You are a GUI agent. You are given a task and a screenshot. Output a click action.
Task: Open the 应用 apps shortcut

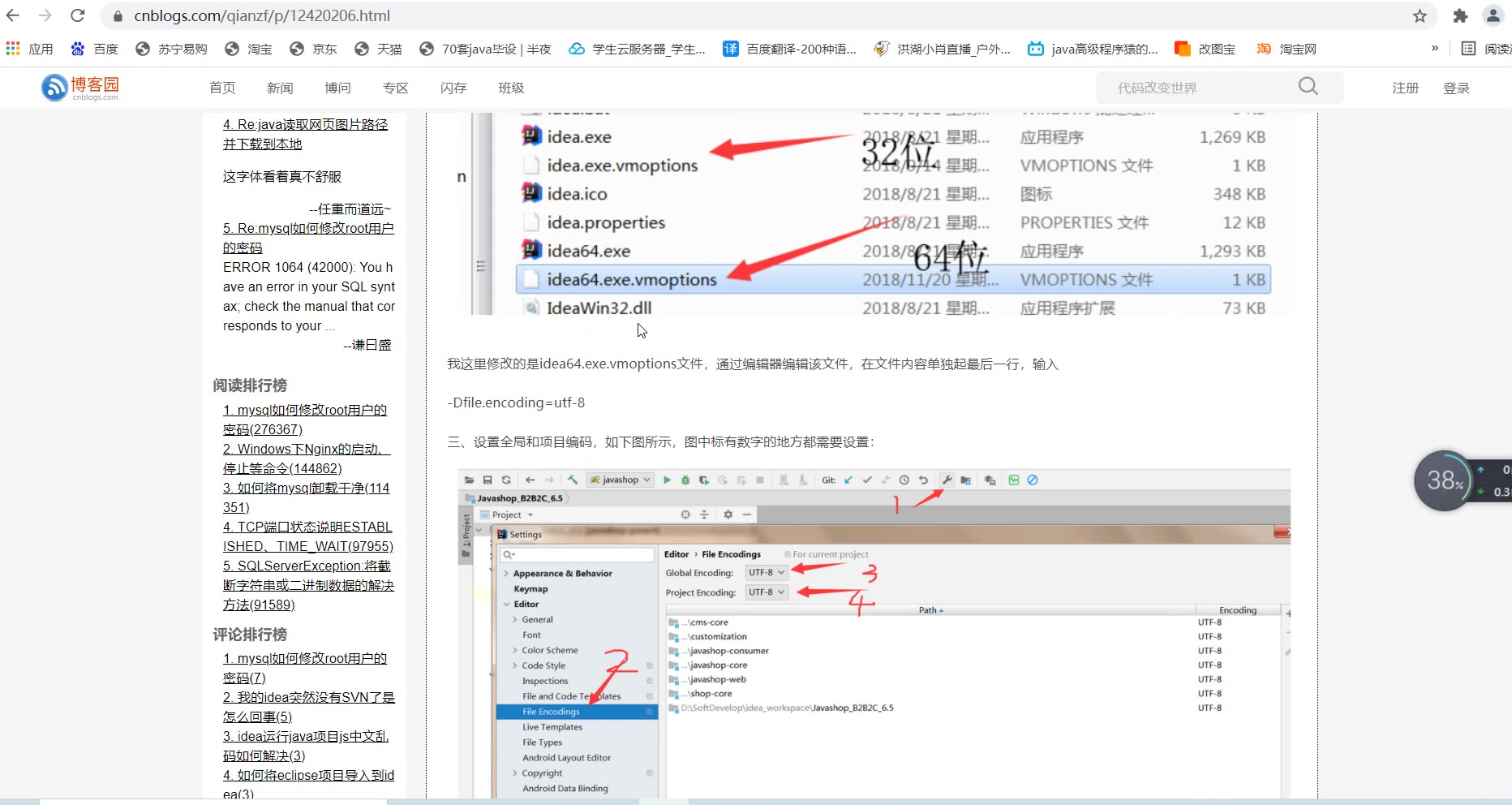pyautogui.click(x=30, y=50)
